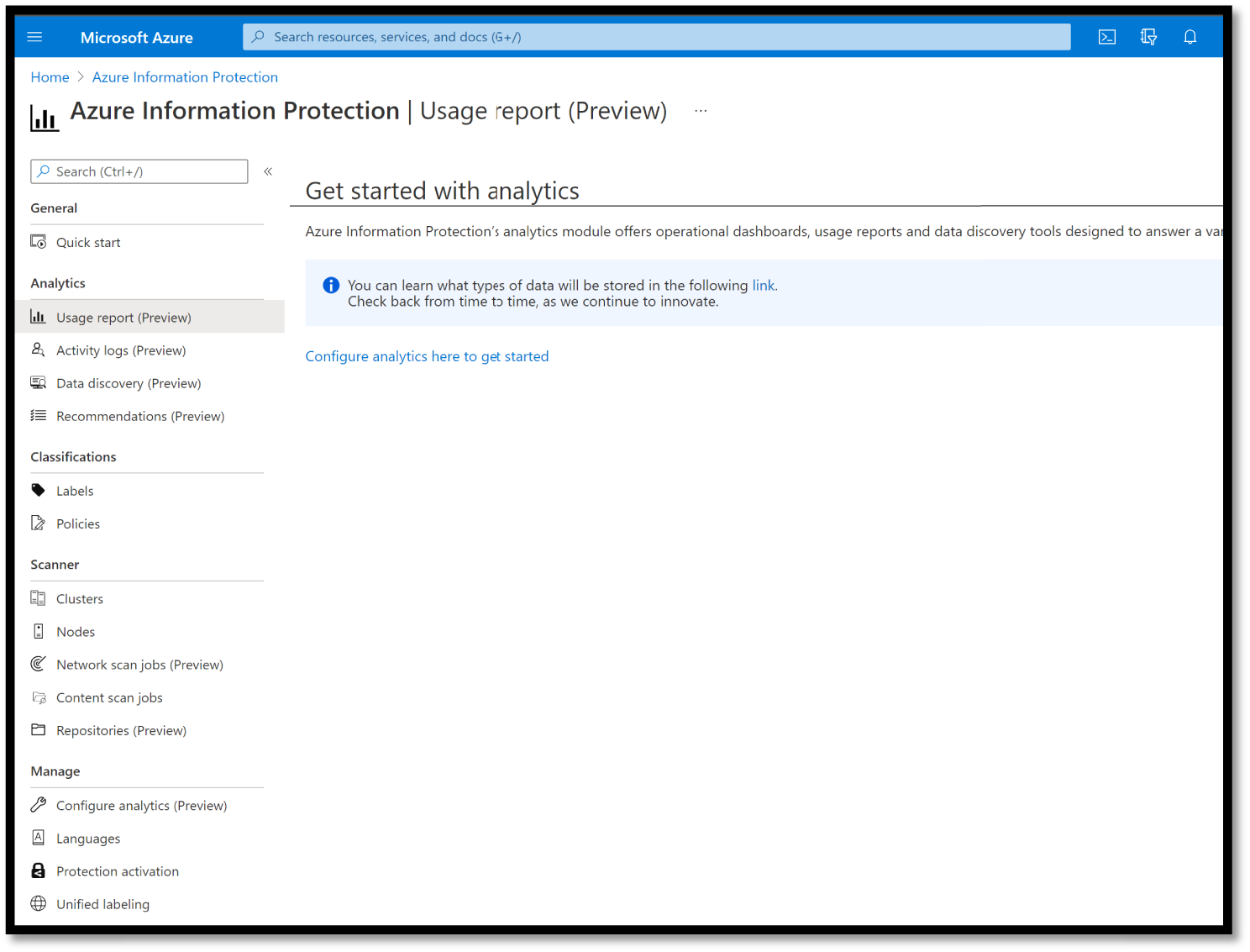Click the 'Scanner' section header
This screenshot has height=952, width=1250.
pyautogui.click(x=55, y=565)
